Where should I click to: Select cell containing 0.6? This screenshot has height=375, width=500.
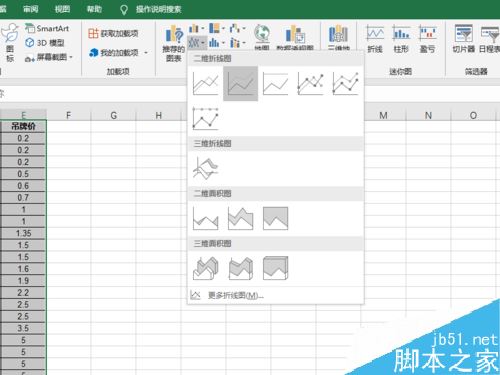click(x=23, y=186)
